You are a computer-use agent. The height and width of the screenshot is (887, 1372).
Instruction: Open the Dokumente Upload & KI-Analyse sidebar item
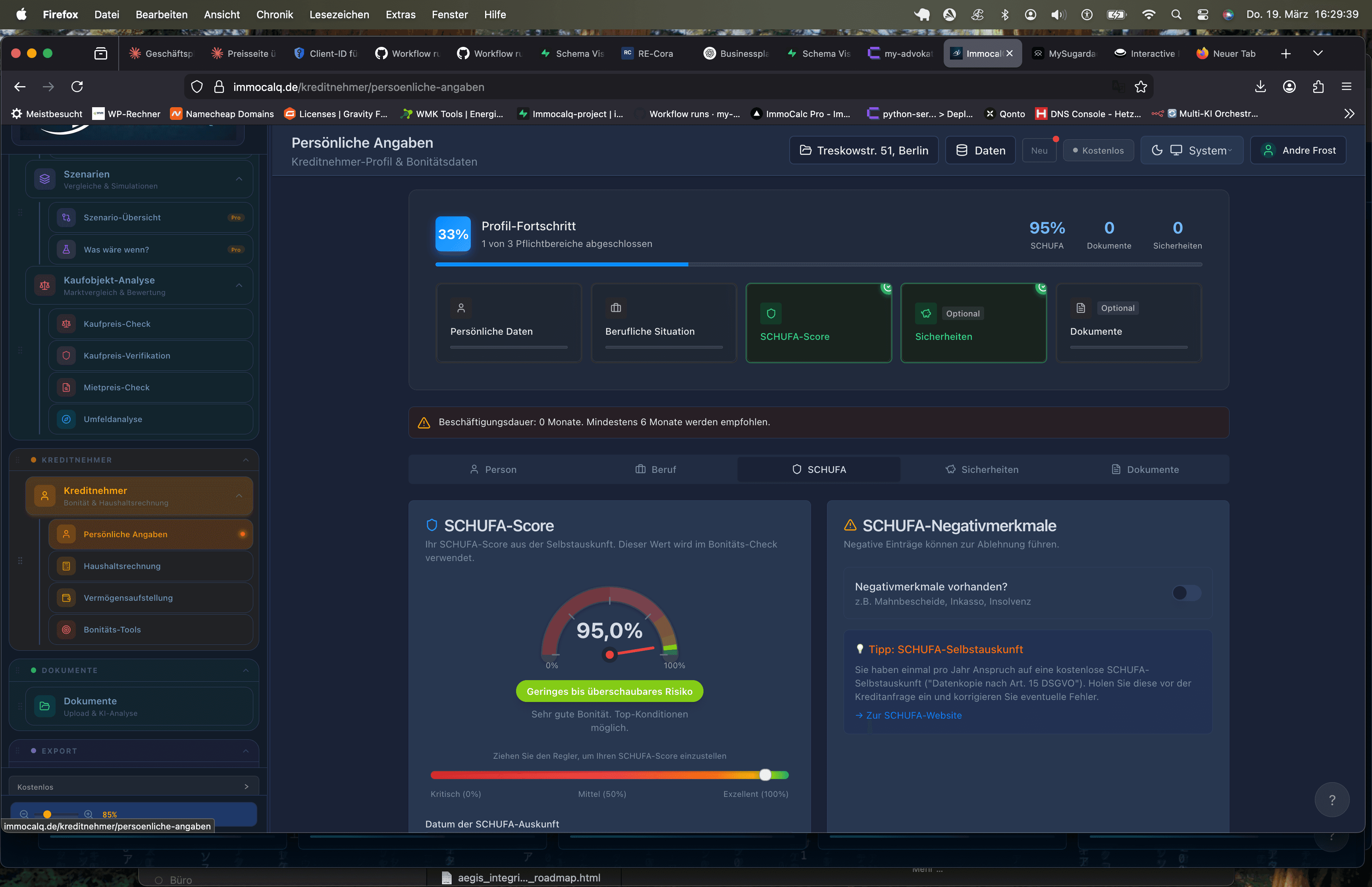[139, 706]
